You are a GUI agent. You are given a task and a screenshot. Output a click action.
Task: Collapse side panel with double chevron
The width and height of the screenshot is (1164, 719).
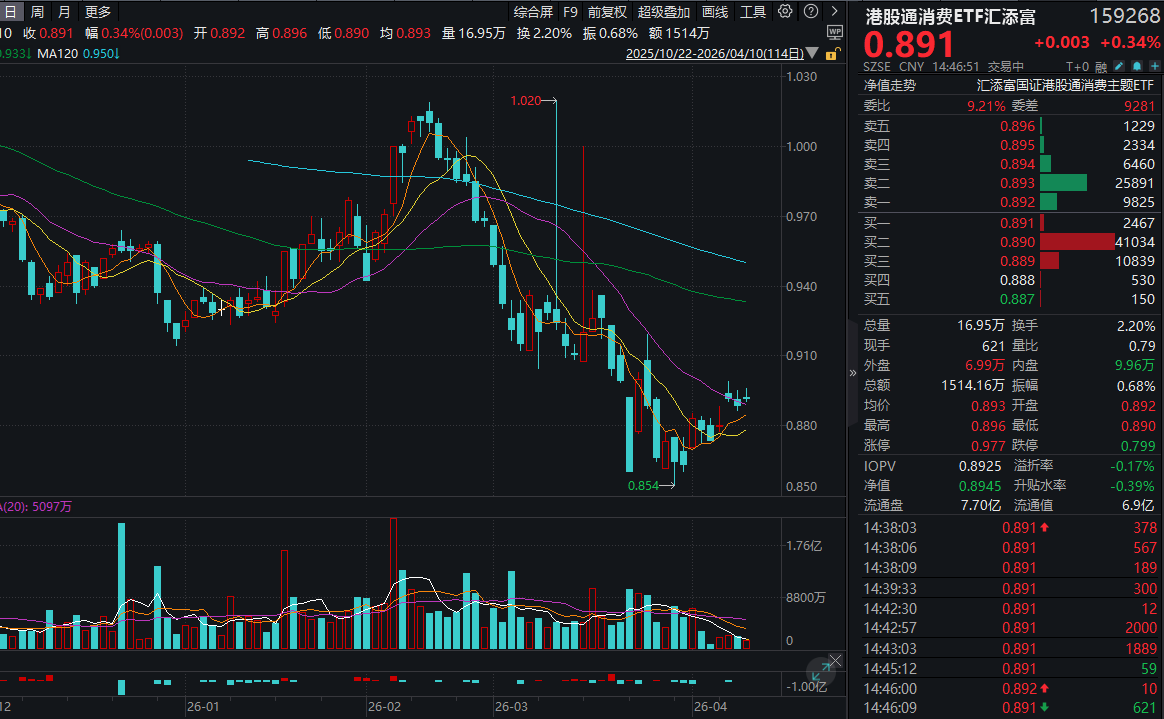pos(853,372)
